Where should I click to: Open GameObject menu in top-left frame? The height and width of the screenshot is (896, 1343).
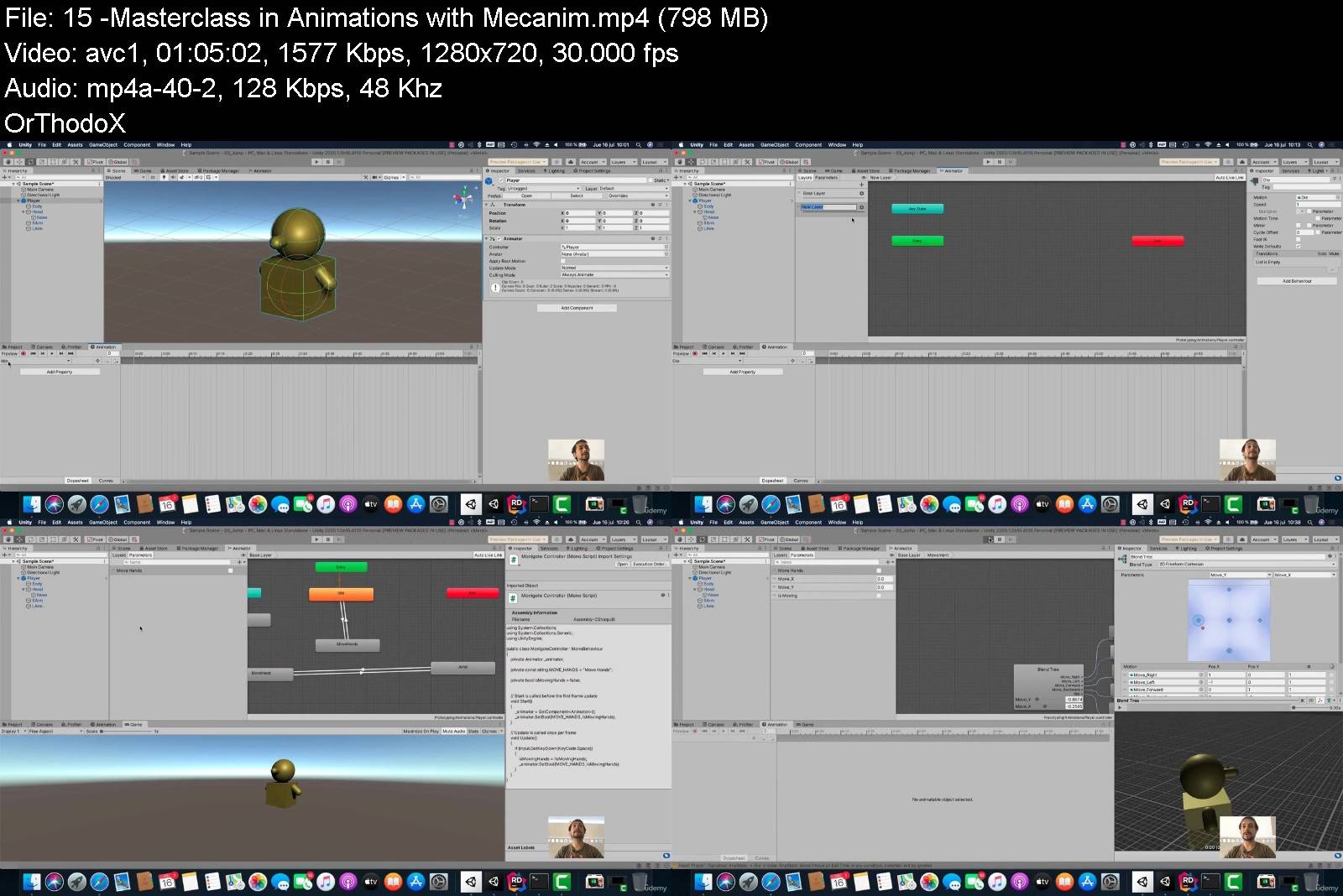point(103,144)
